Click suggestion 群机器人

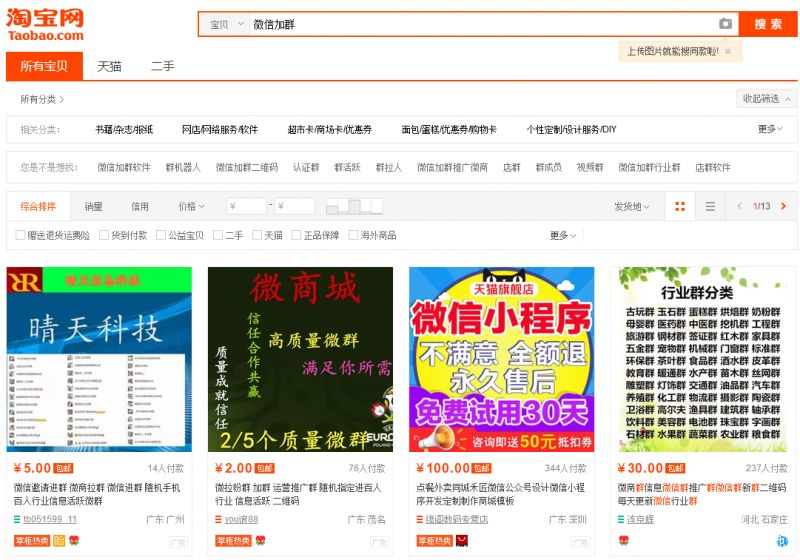tap(183, 167)
